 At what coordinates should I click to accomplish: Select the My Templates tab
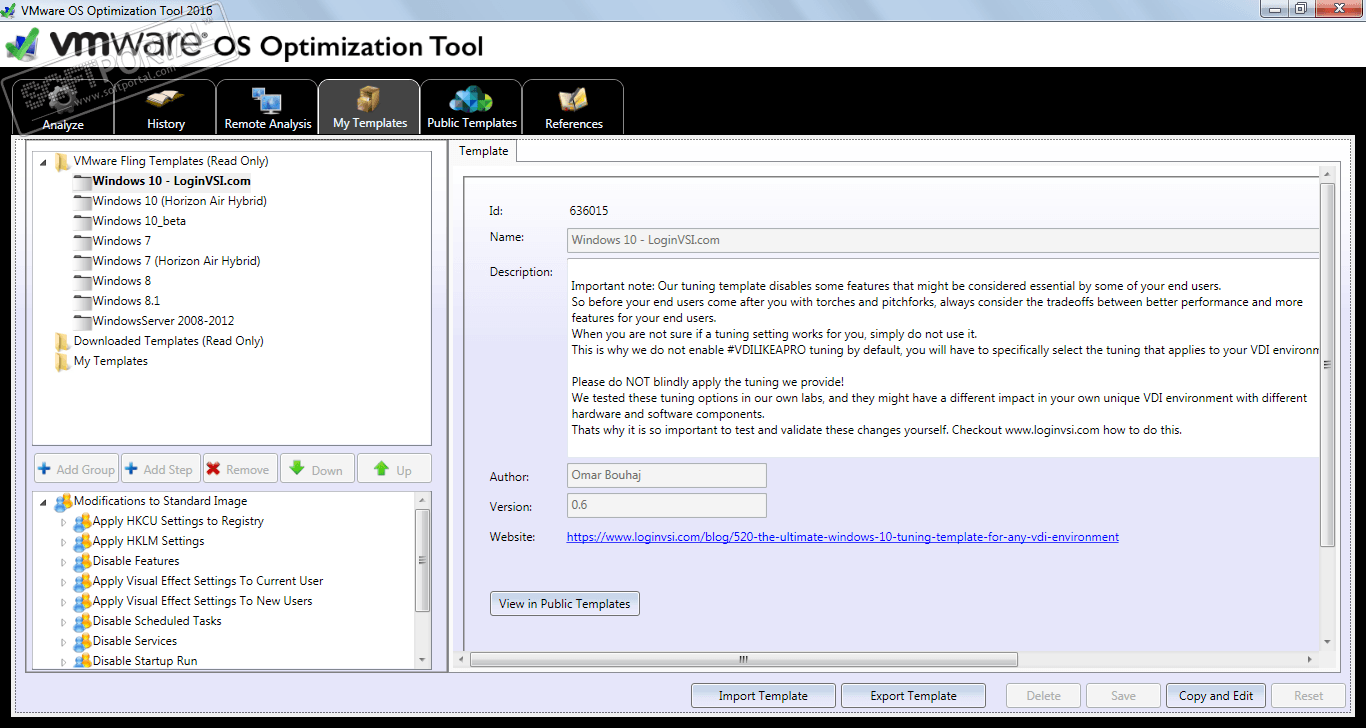(369, 107)
